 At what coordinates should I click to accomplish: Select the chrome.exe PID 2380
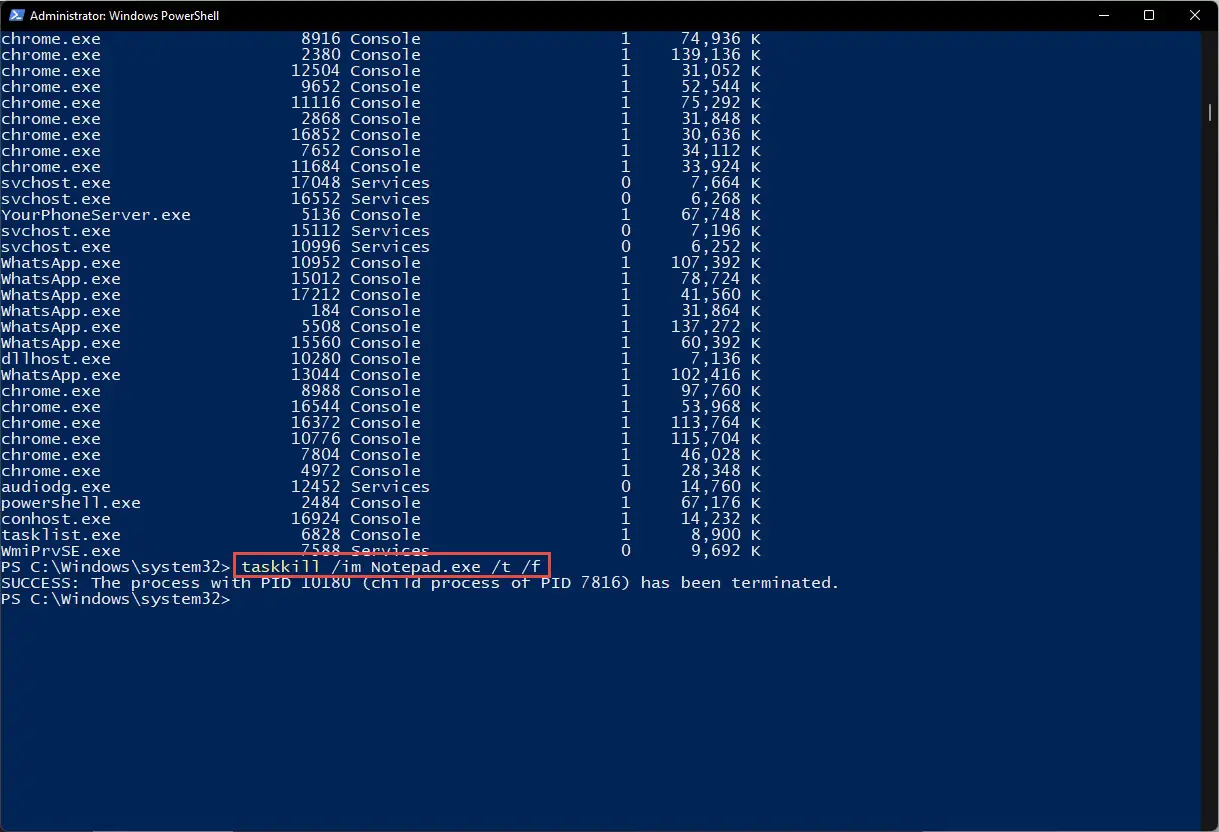pyautogui.click(x=321, y=55)
